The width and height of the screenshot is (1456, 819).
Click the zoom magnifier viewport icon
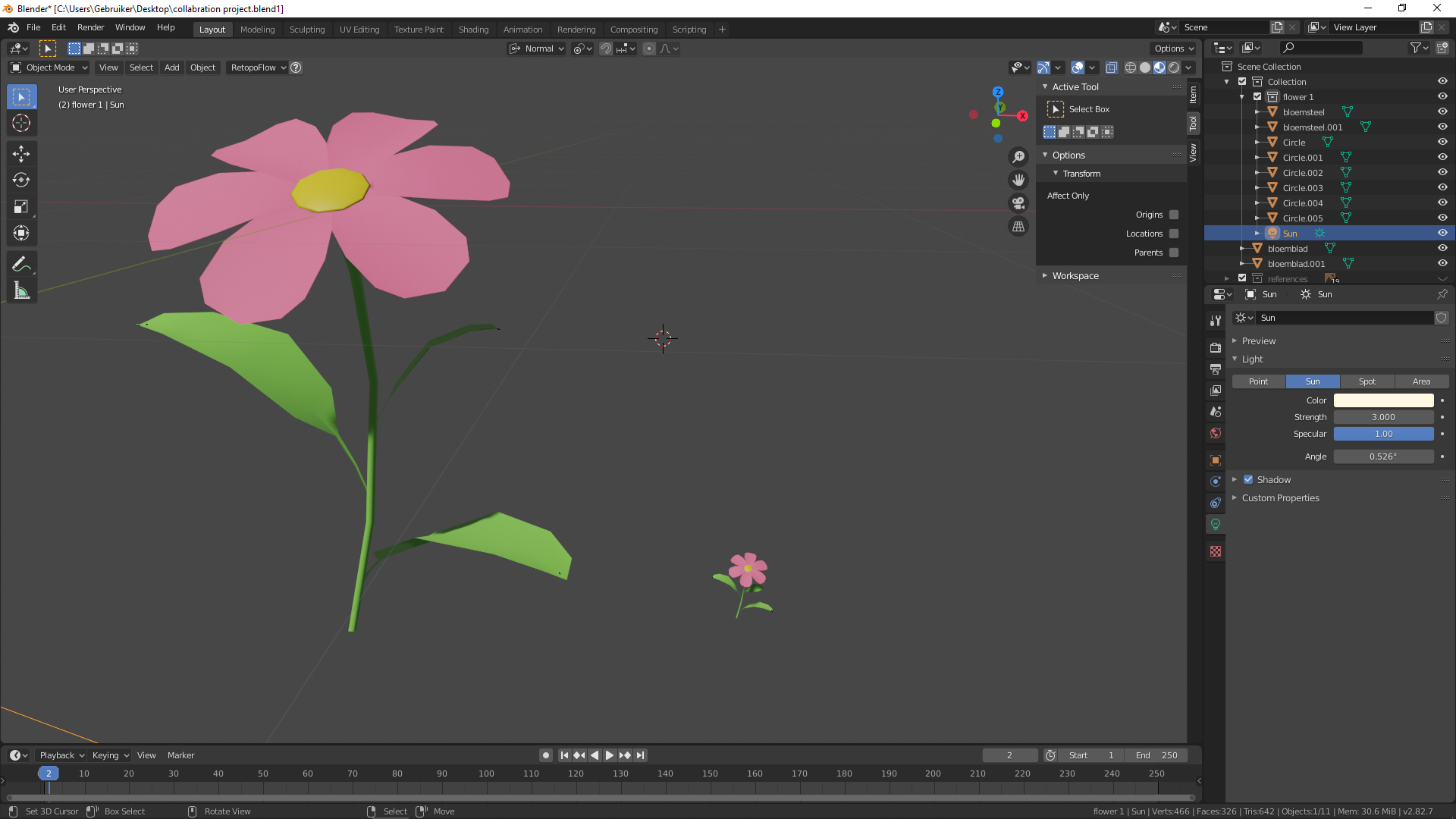pos(1018,156)
